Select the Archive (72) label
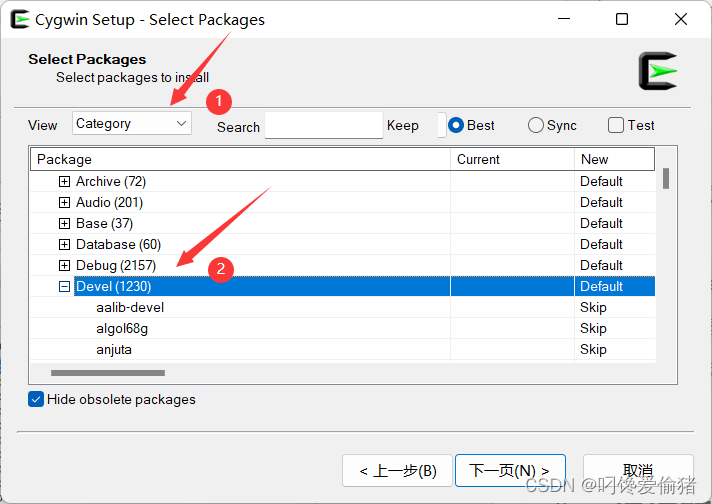The height and width of the screenshot is (504, 712). (111, 182)
